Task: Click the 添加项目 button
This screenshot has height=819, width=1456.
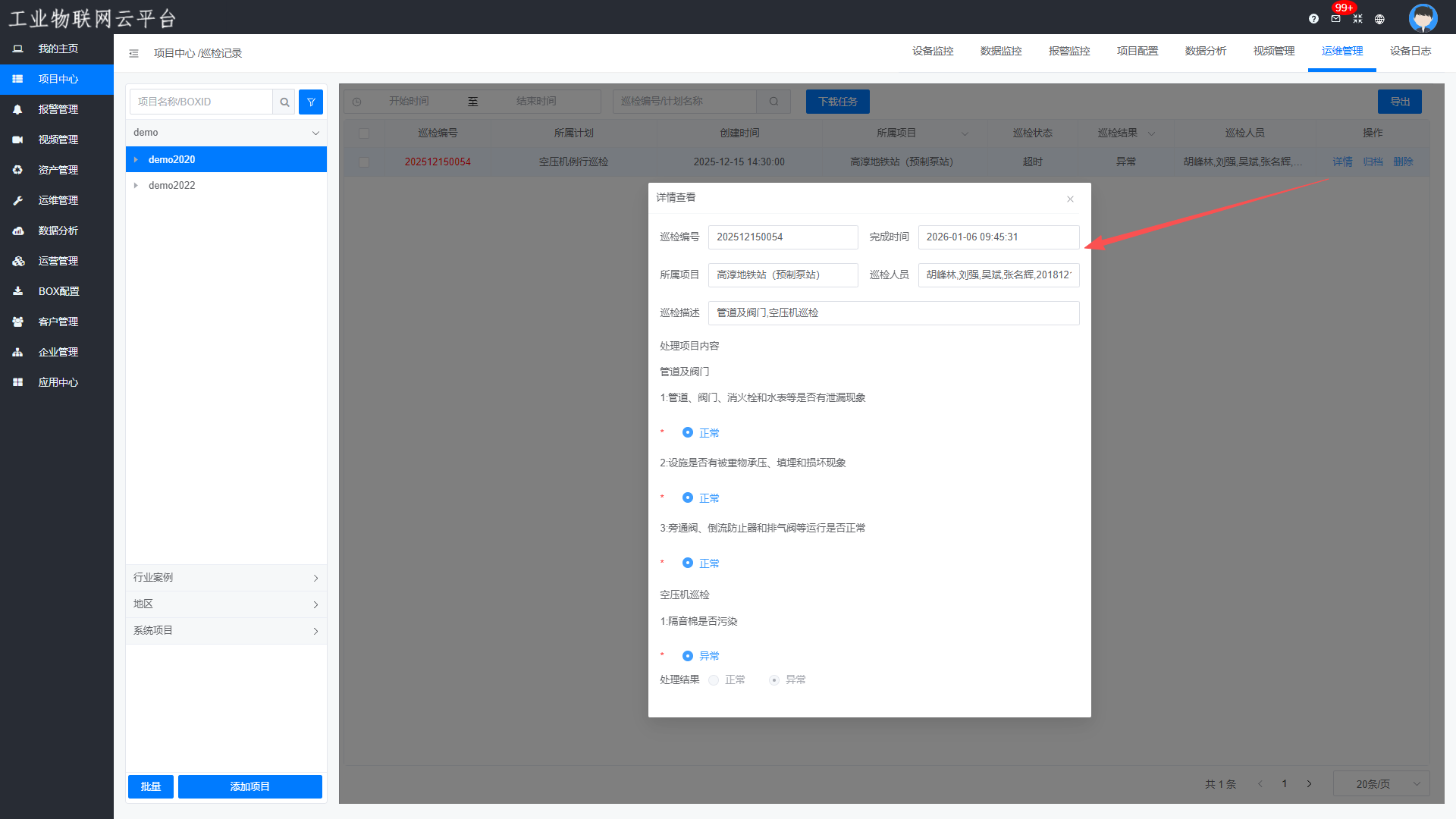Action: pyautogui.click(x=249, y=786)
